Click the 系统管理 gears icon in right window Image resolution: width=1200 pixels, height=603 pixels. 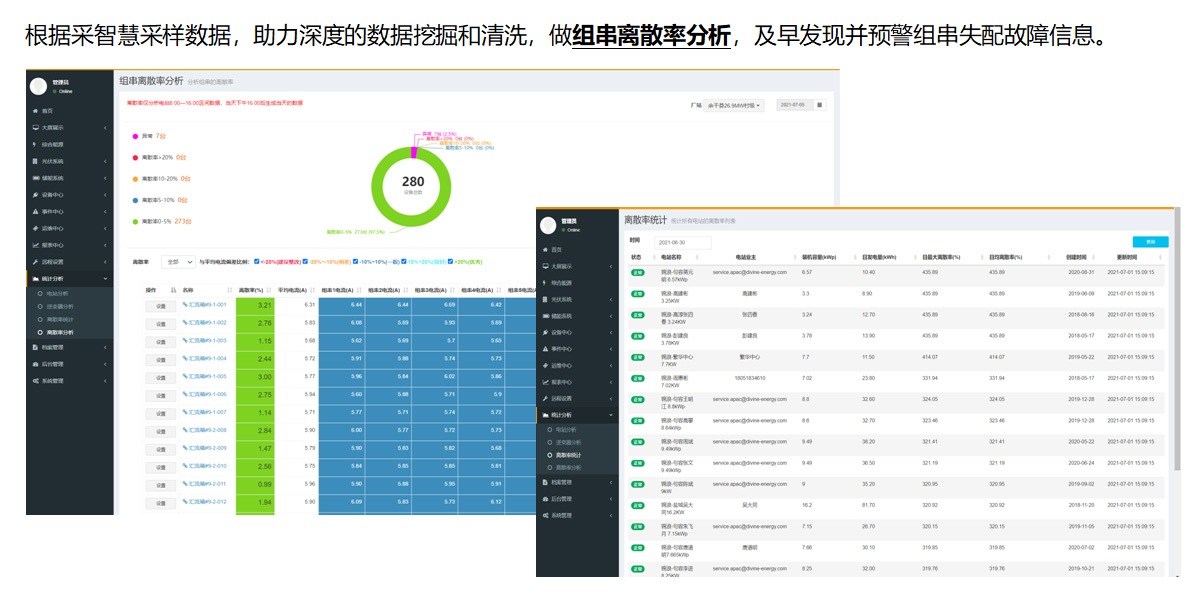[x=545, y=515]
